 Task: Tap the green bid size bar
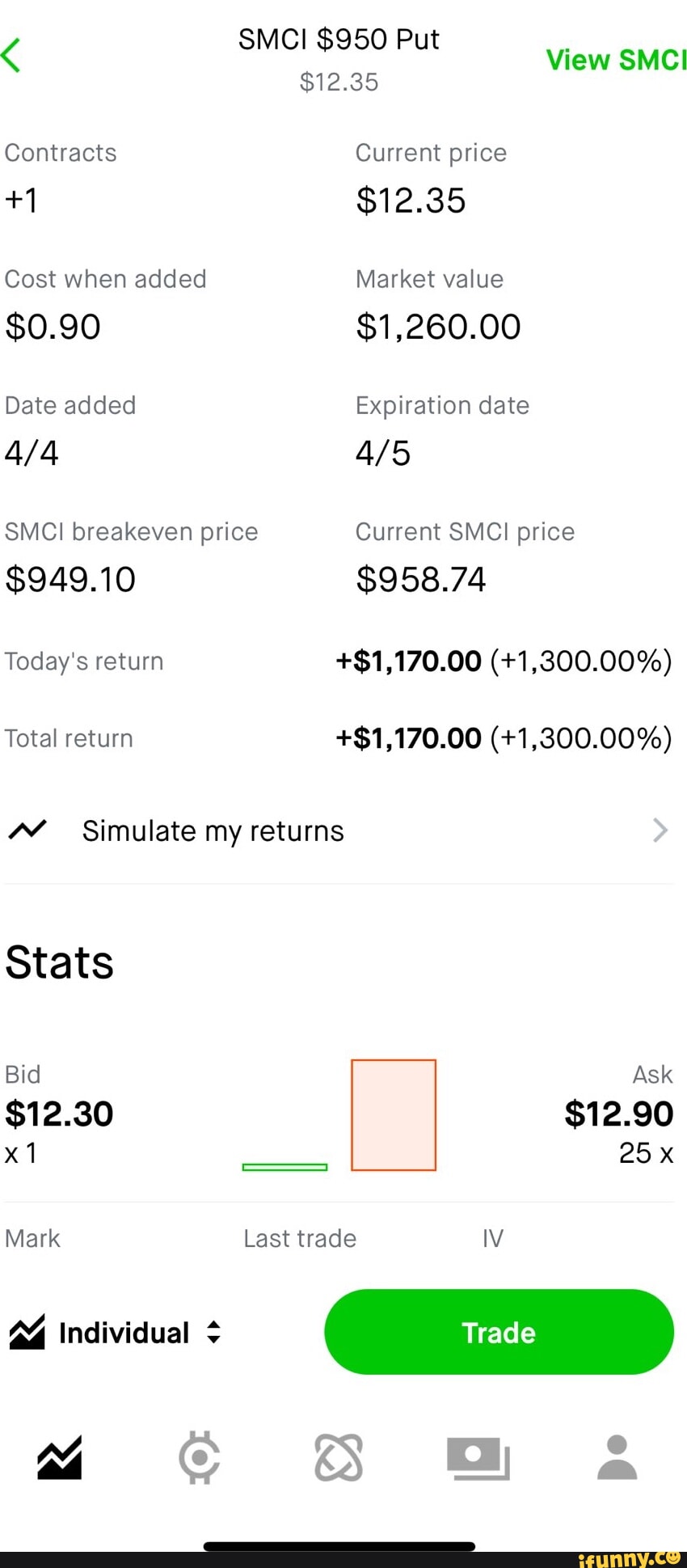[x=284, y=1166]
